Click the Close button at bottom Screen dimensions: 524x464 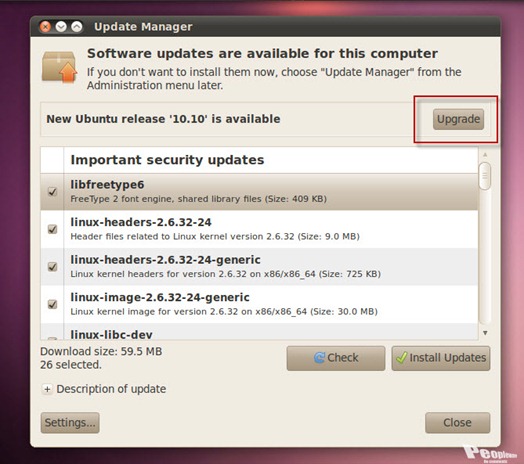point(457,423)
